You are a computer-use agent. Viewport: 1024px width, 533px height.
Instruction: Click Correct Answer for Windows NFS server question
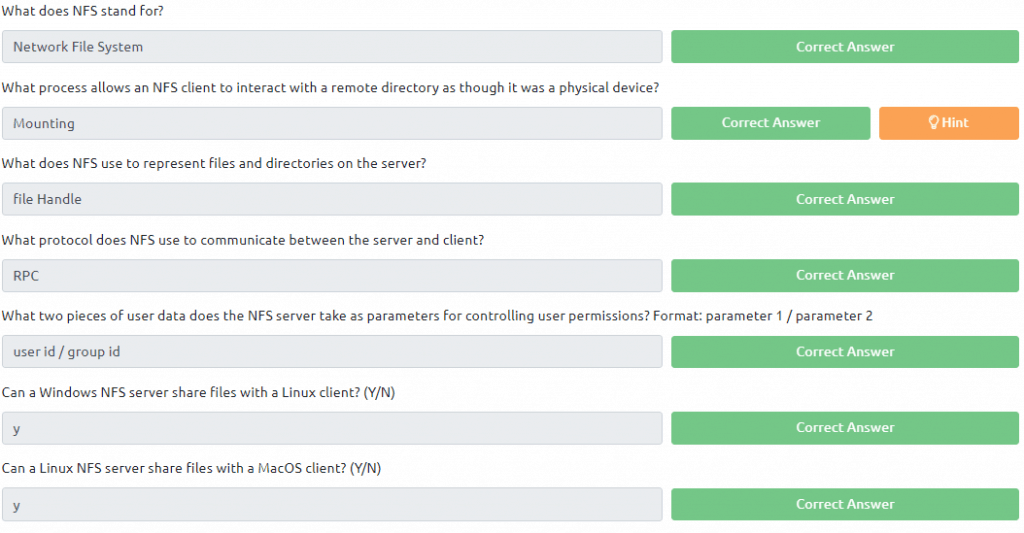(844, 428)
